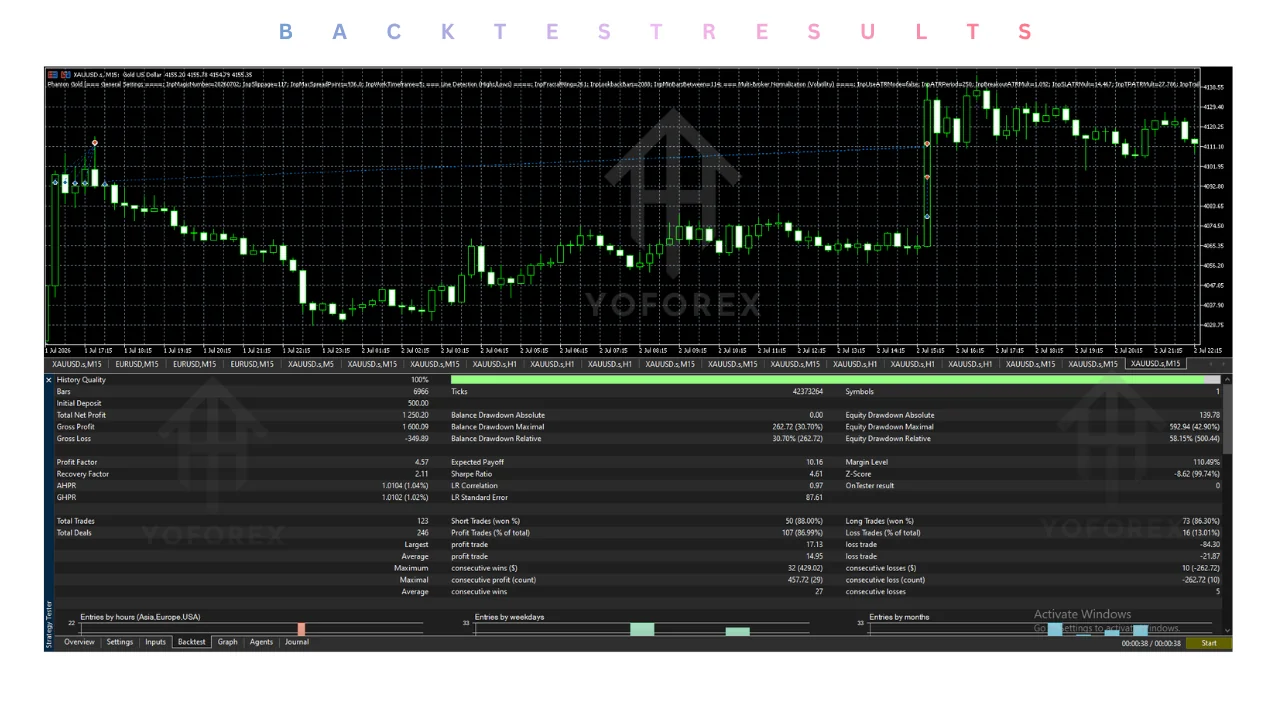Click the '4138.55' price axis label
1280x720 pixels.
point(1214,87)
